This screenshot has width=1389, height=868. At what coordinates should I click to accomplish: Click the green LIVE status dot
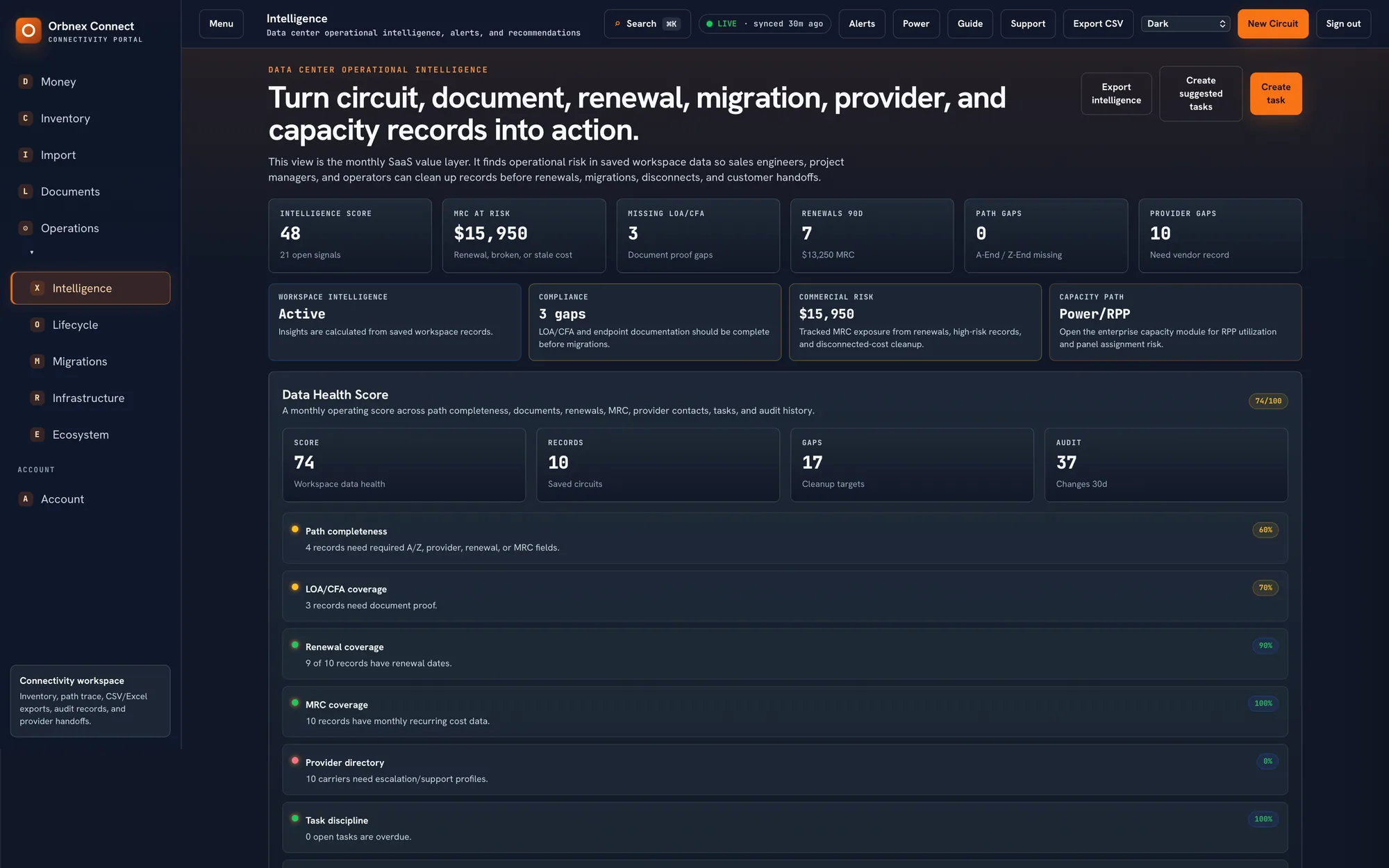709,24
